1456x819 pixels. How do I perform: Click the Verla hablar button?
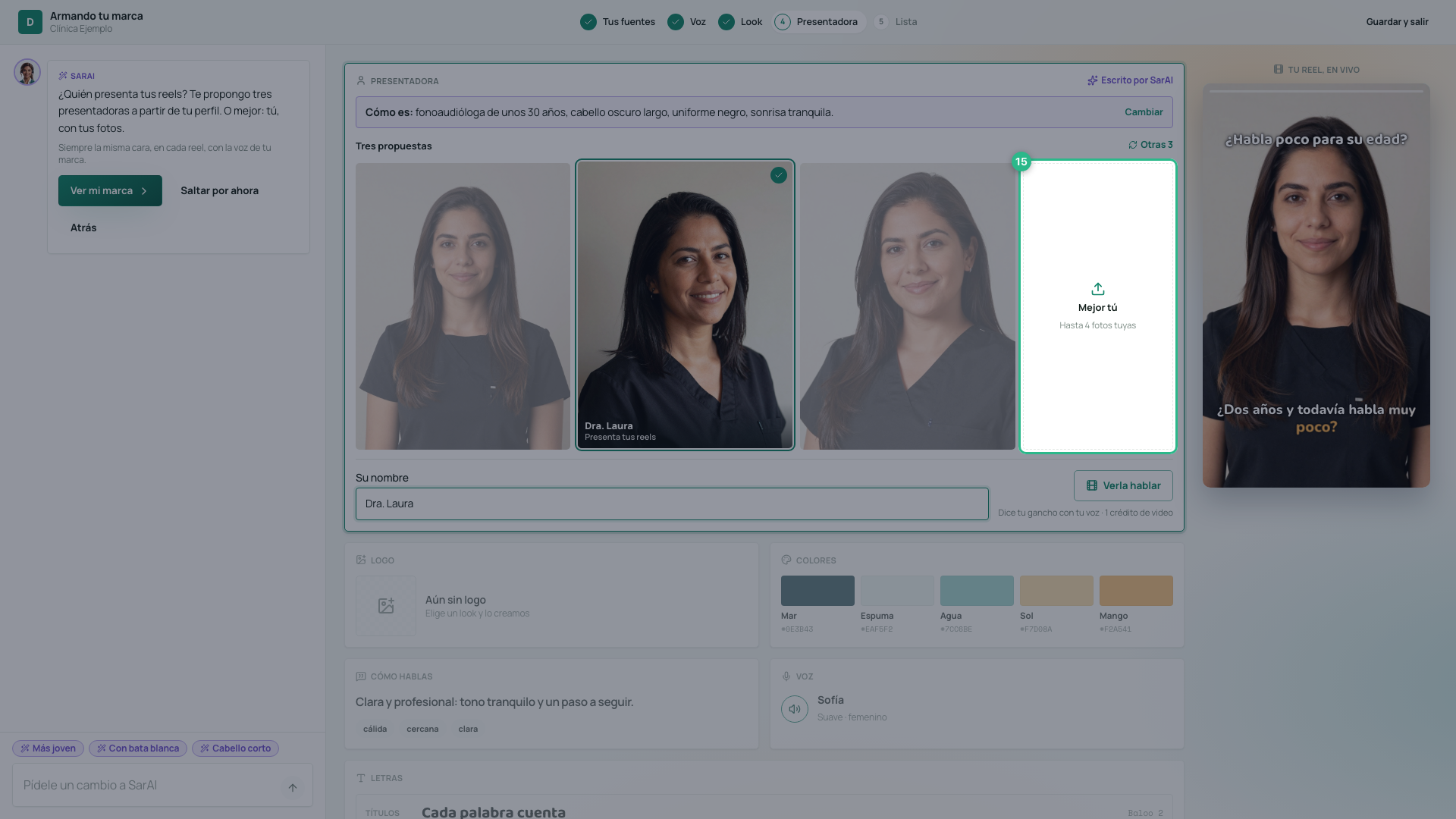tap(1123, 486)
